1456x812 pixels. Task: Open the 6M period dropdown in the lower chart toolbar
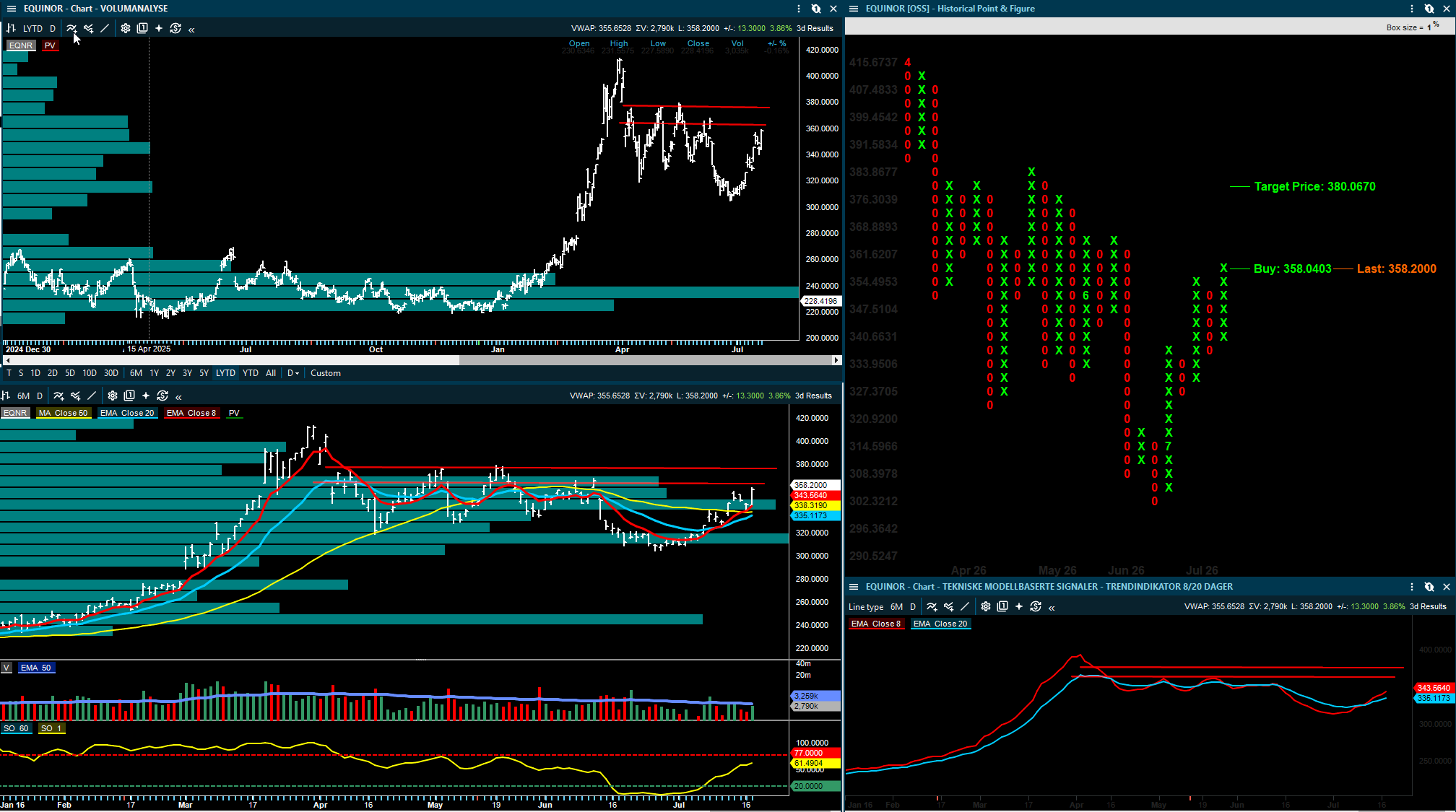[24, 396]
